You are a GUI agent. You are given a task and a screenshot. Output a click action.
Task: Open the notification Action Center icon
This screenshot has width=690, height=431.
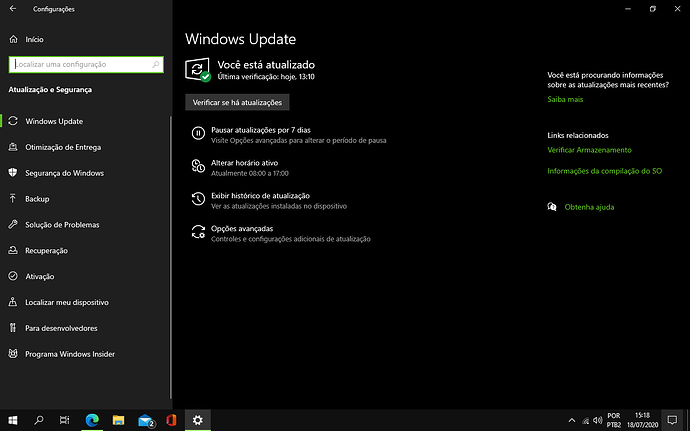(x=672, y=420)
